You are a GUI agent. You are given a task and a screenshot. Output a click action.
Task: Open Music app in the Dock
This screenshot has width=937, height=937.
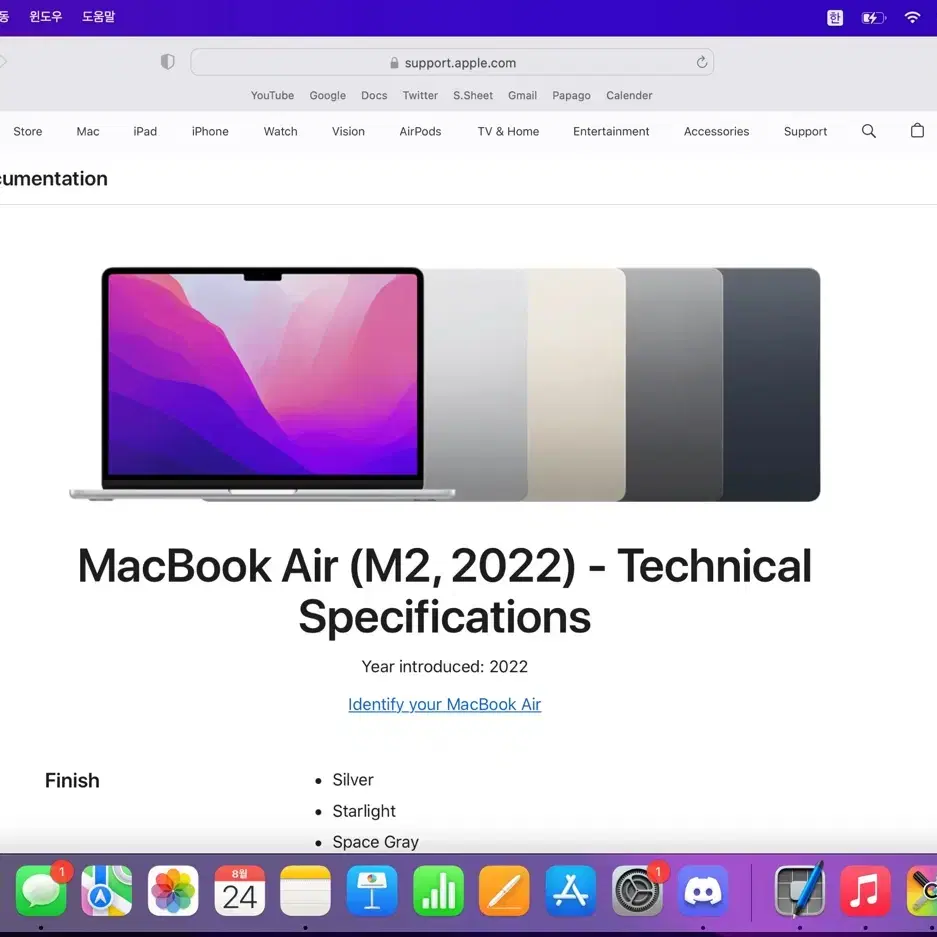point(865,890)
